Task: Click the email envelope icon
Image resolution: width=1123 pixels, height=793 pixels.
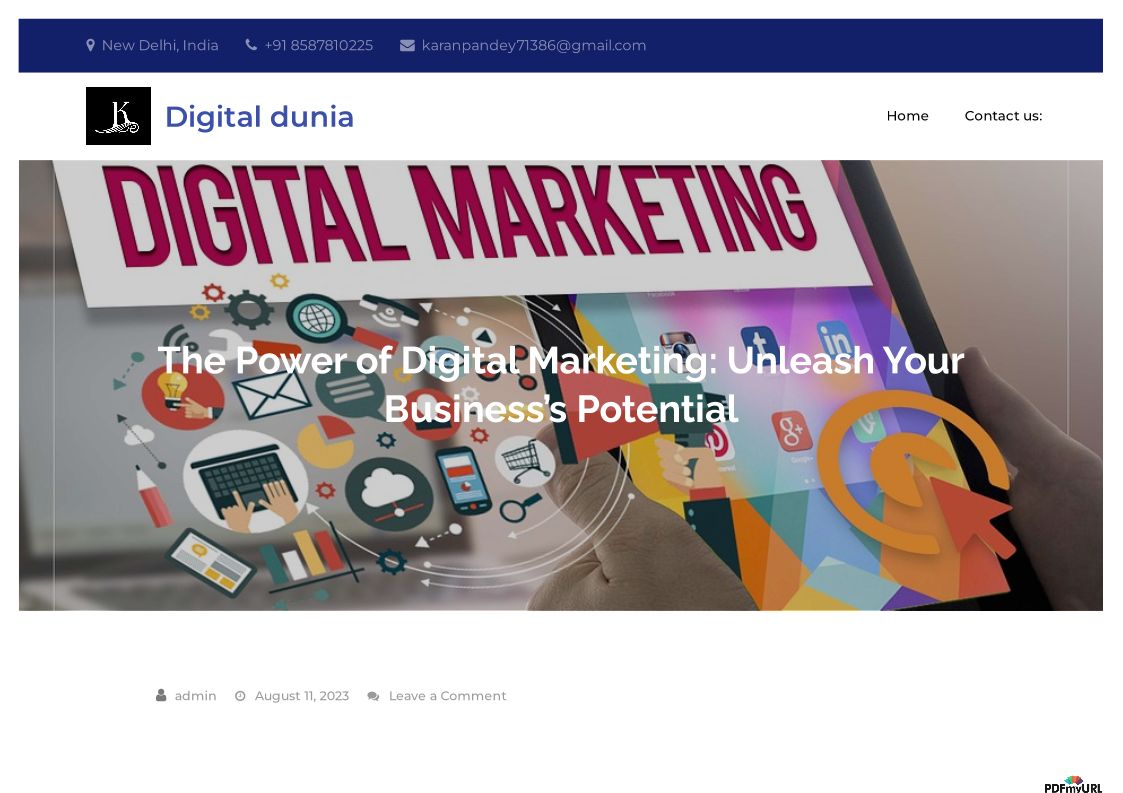Action: [x=408, y=46]
